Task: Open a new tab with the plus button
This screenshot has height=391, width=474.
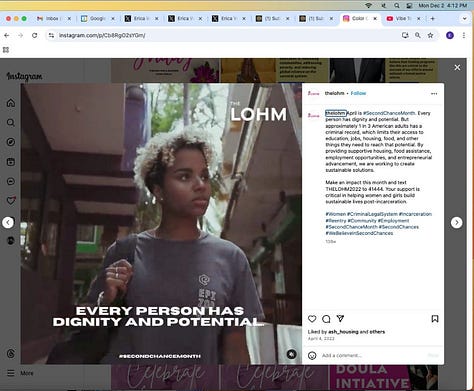Action: 433,19
